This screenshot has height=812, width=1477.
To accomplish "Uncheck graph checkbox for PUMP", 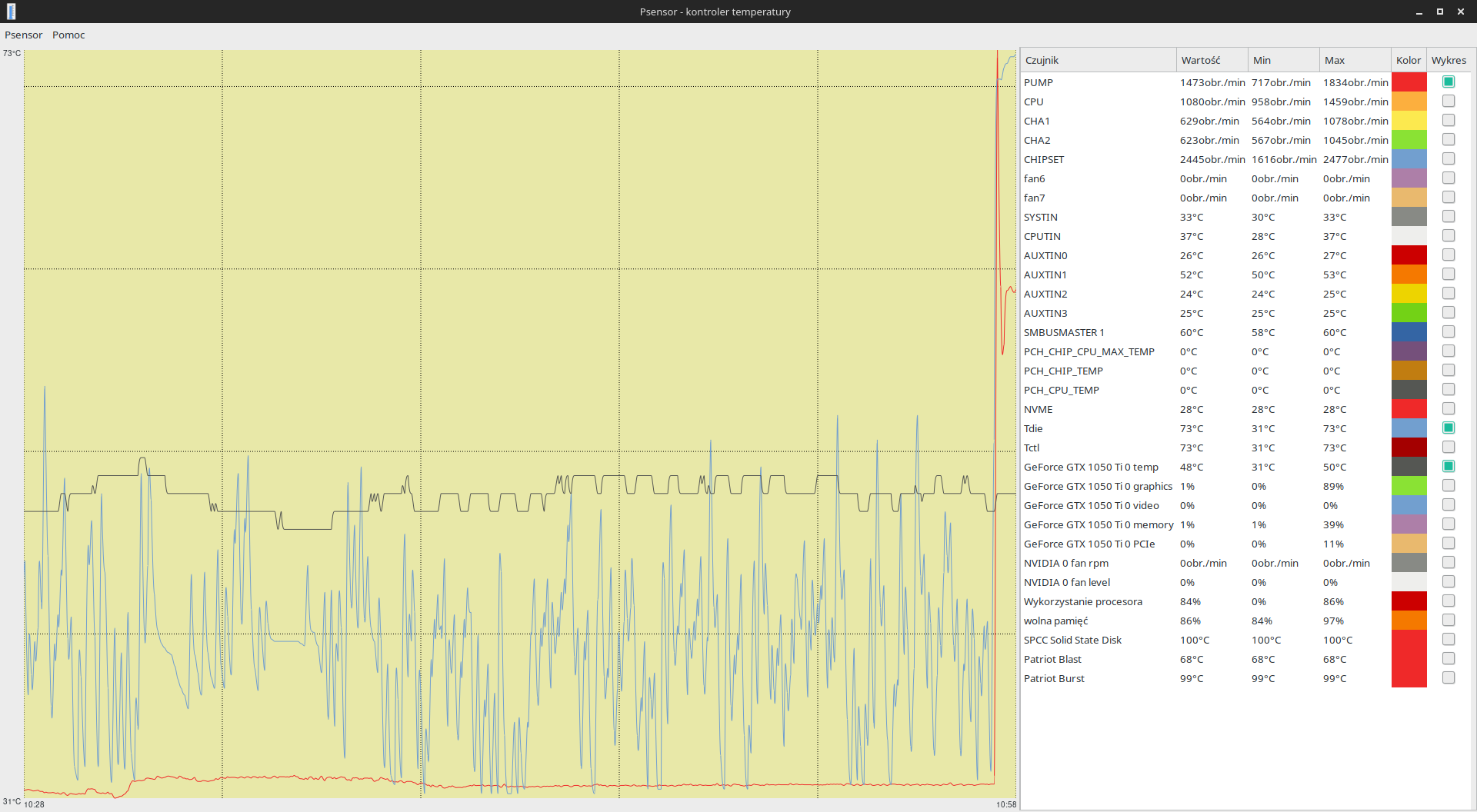I will 1449,82.
